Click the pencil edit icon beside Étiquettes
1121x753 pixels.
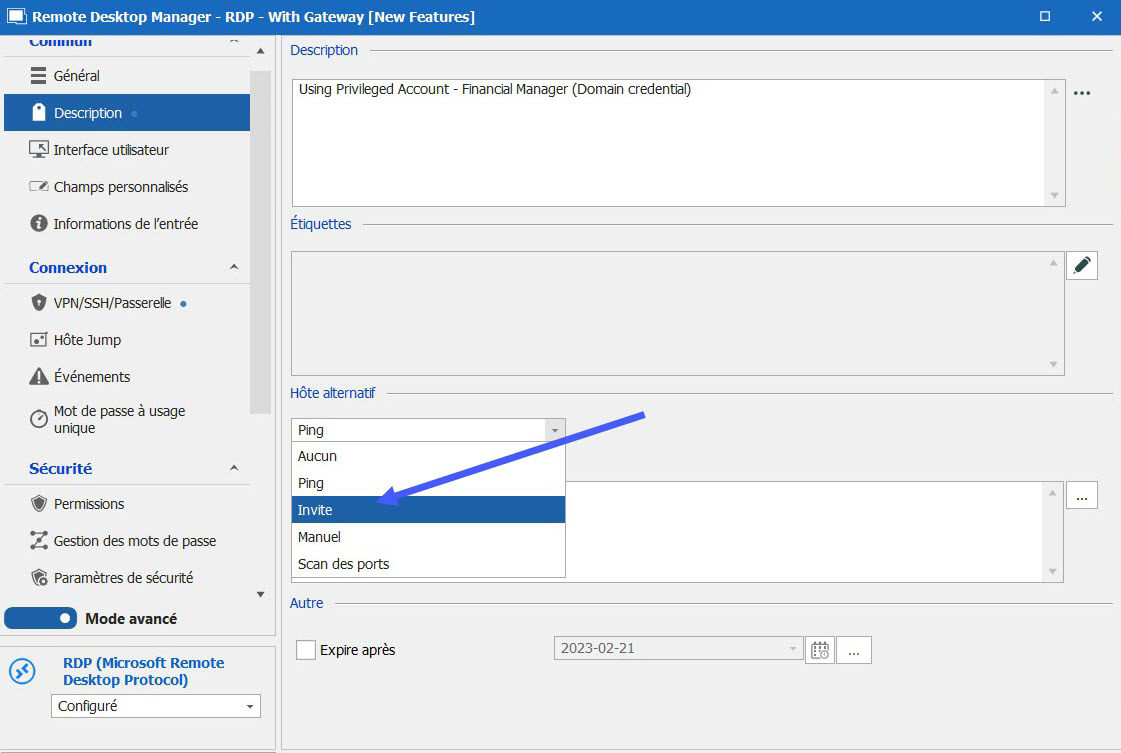click(1082, 265)
